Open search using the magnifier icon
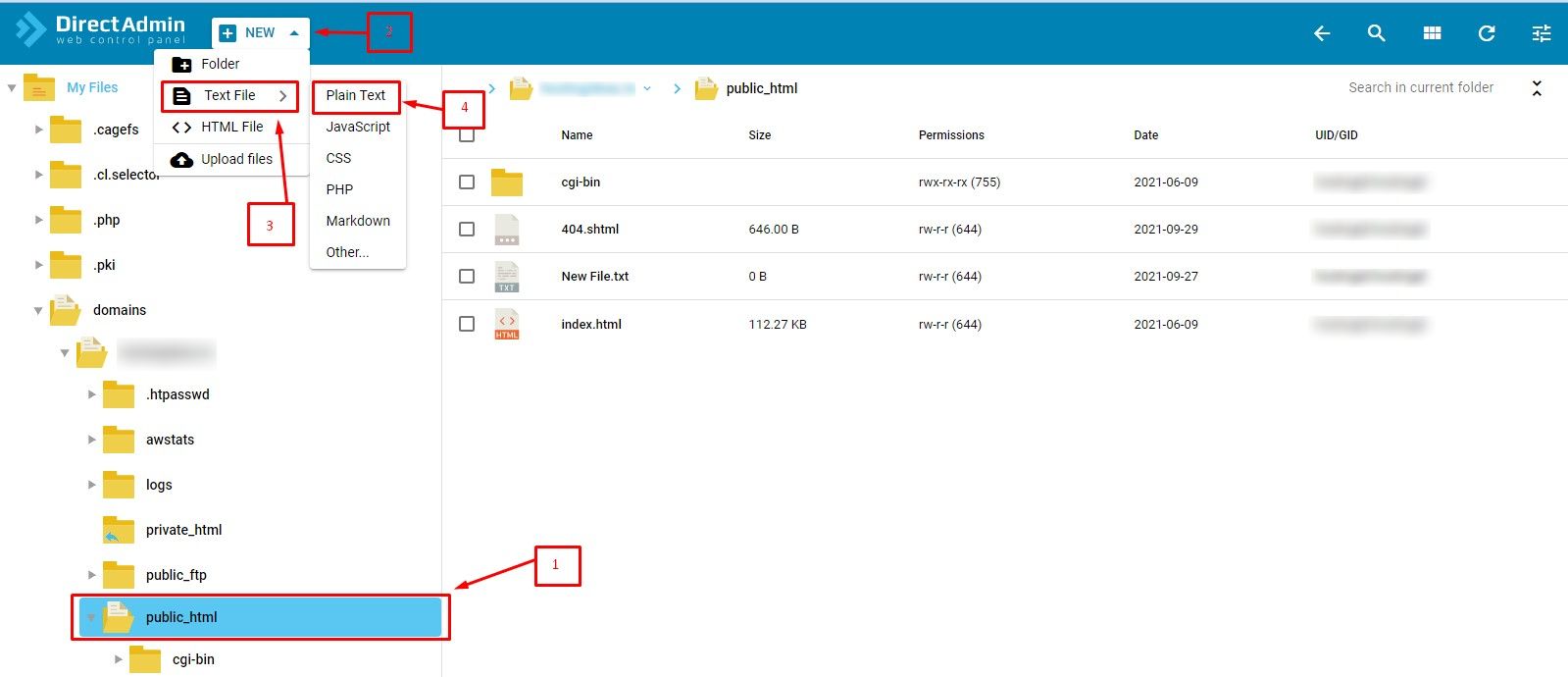Screen dimensions: 1568x677 point(1377,33)
